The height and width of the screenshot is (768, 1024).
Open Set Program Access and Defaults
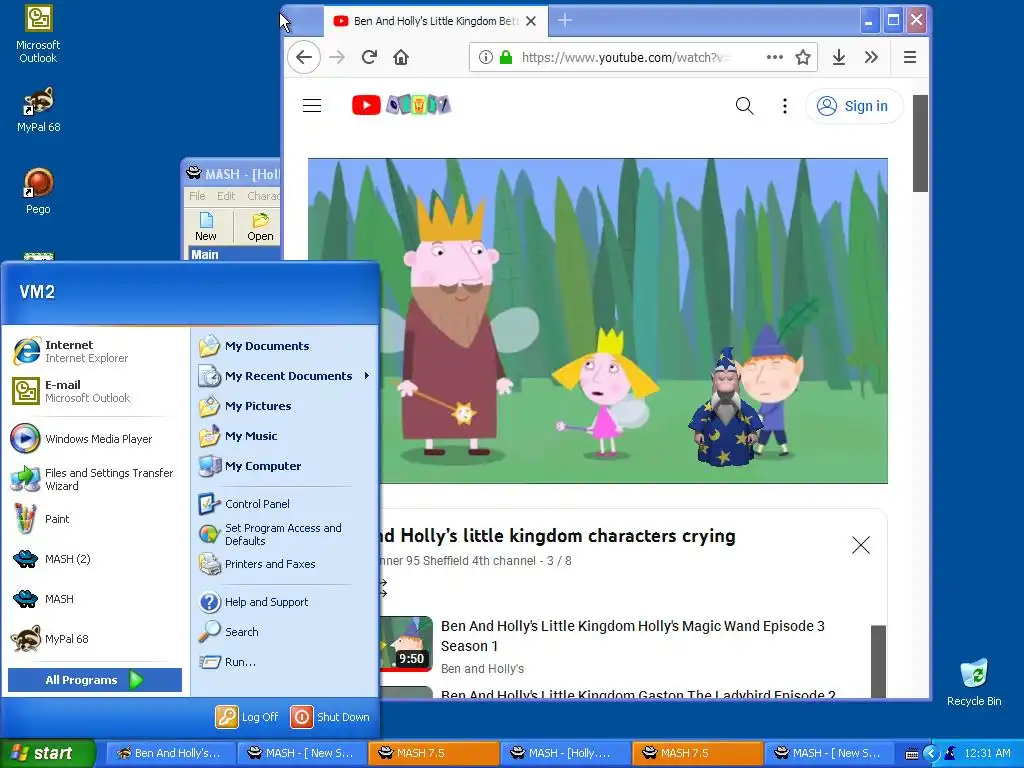[x=285, y=534]
